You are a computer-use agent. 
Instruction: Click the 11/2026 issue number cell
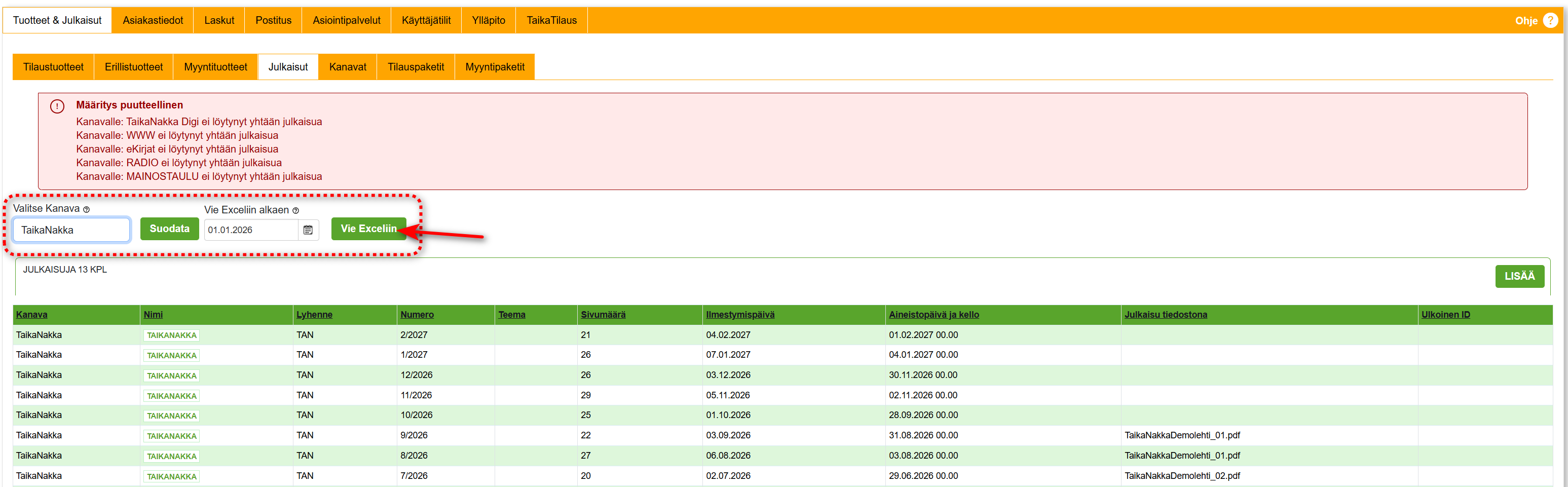417,395
